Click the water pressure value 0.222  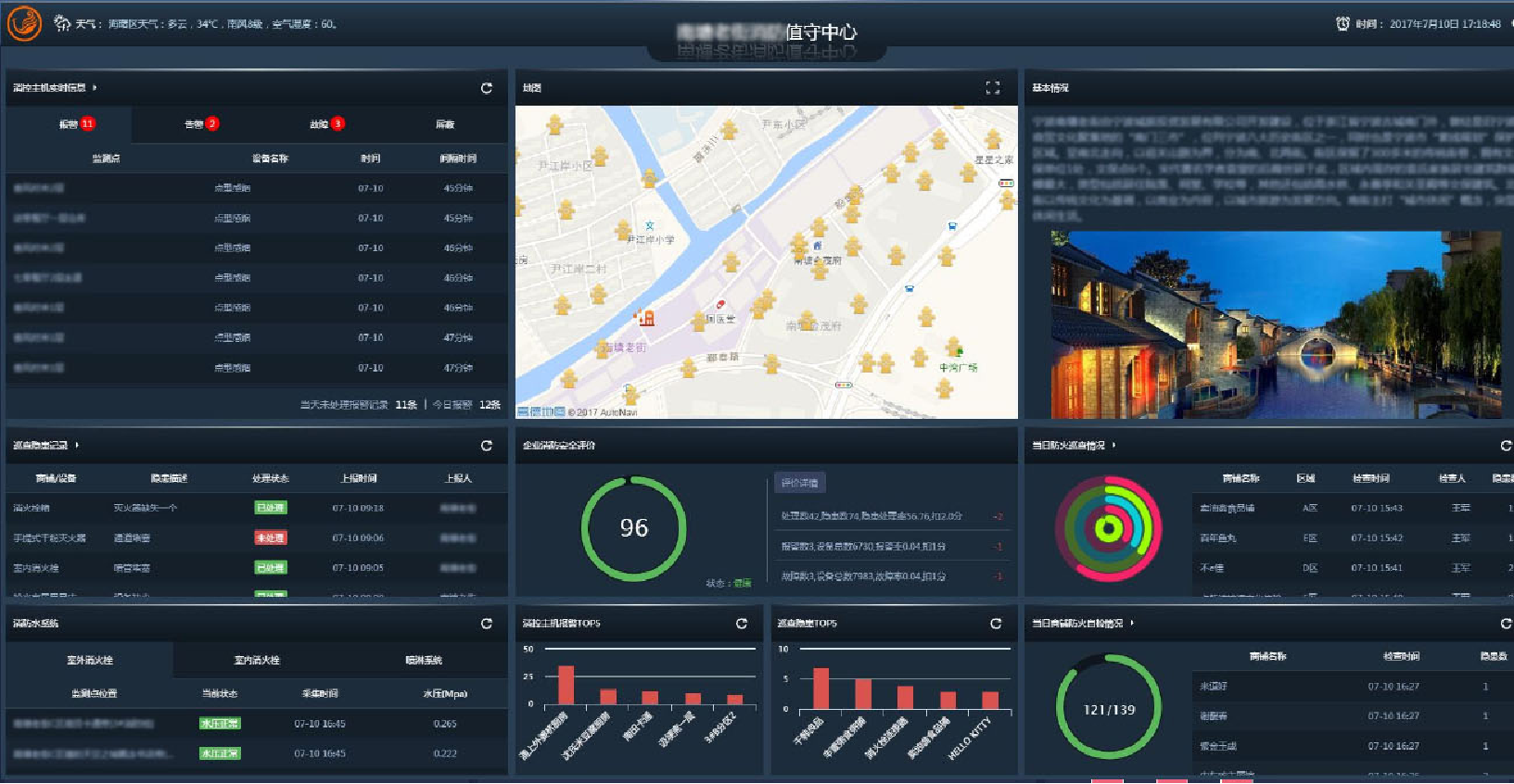point(445,753)
